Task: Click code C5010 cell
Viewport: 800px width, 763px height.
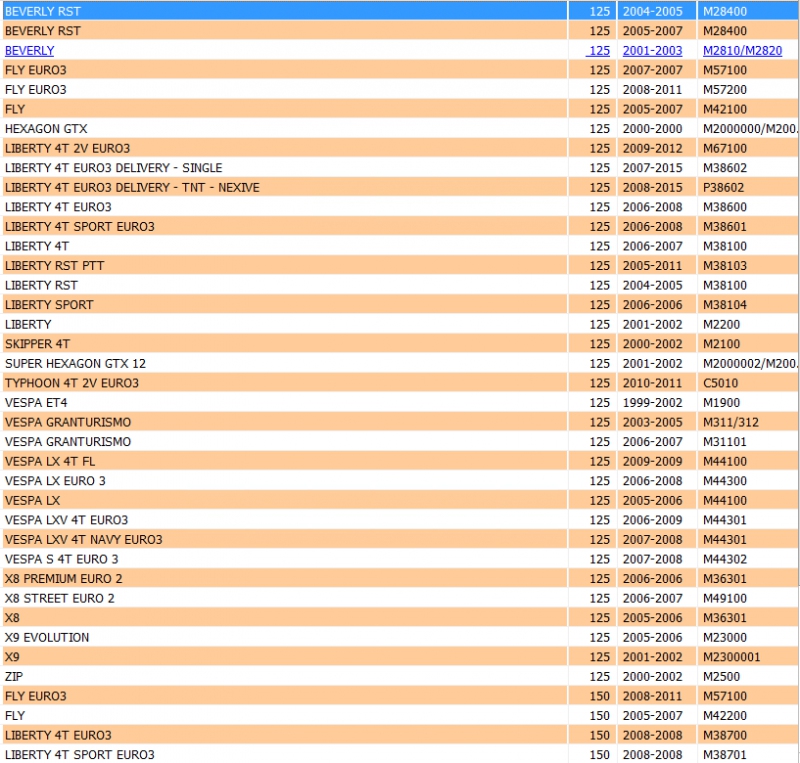Action: click(747, 383)
